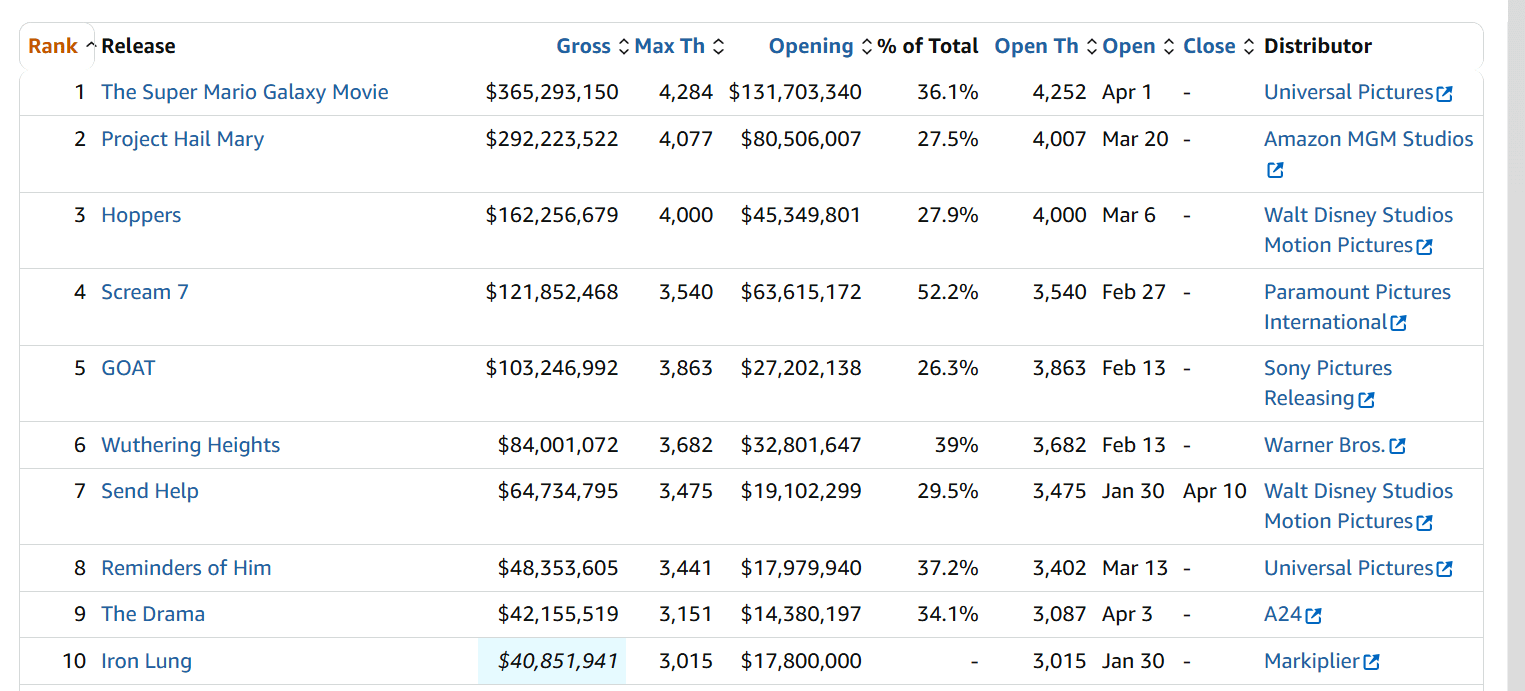The width and height of the screenshot is (1525, 691).
Task: Click external link icon next to A24
Action: pyautogui.click(x=1314, y=616)
